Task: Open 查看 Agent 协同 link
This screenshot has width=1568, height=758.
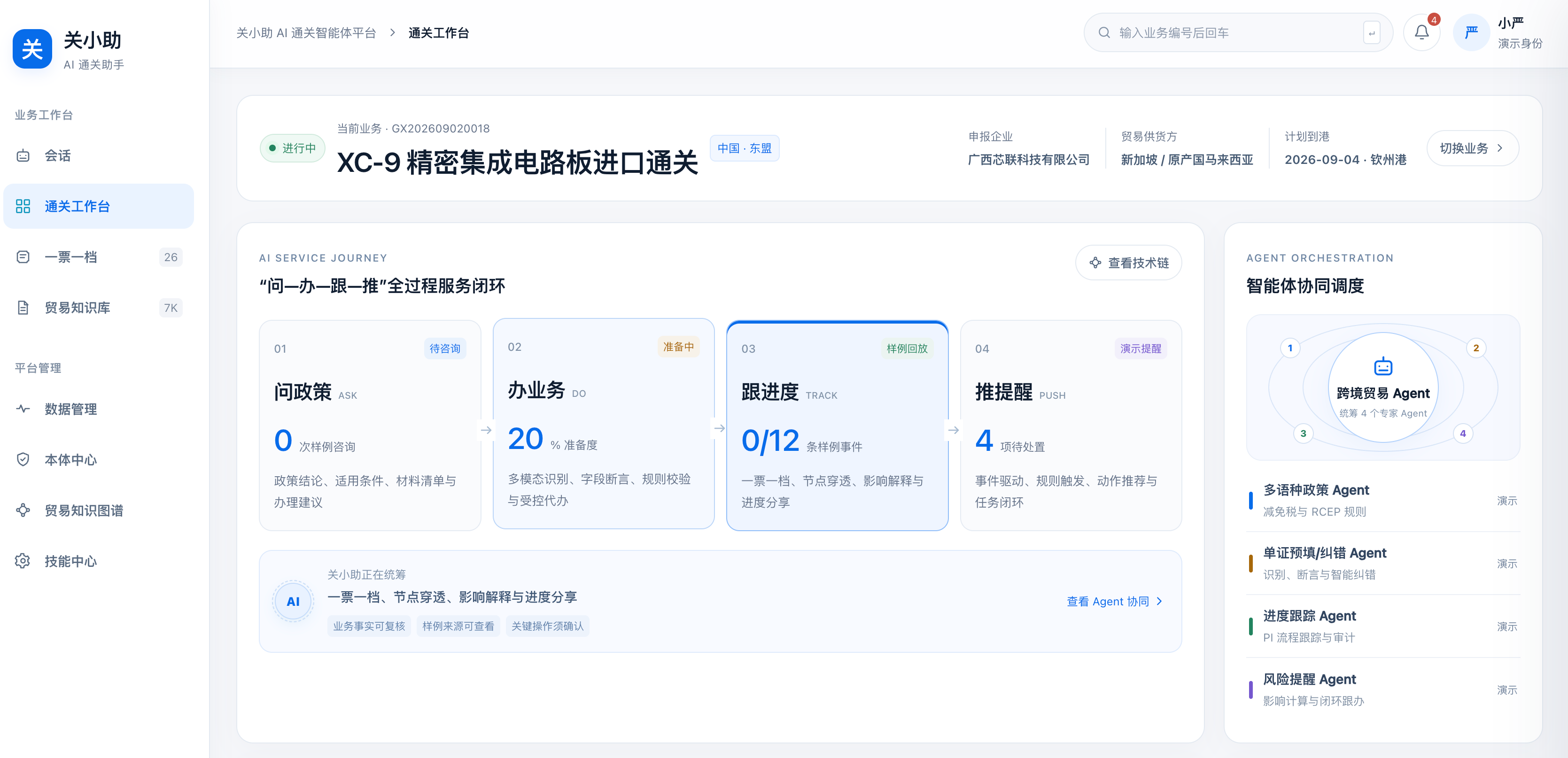Action: pyautogui.click(x=1115, y=601)
